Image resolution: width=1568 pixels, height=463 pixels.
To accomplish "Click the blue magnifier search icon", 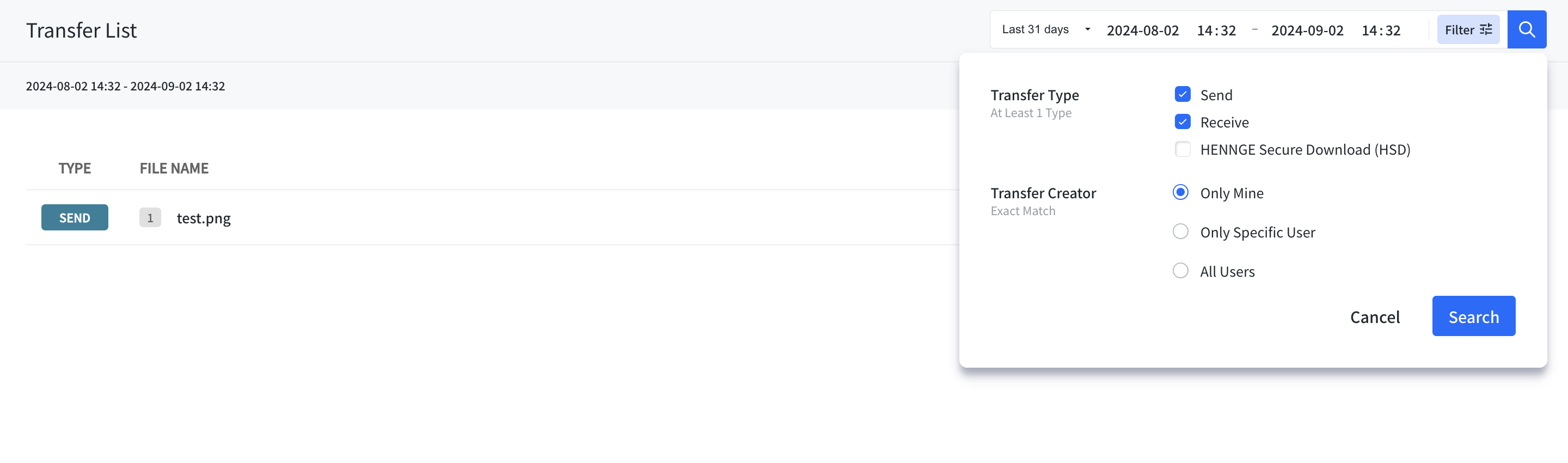I will 1526,29.
